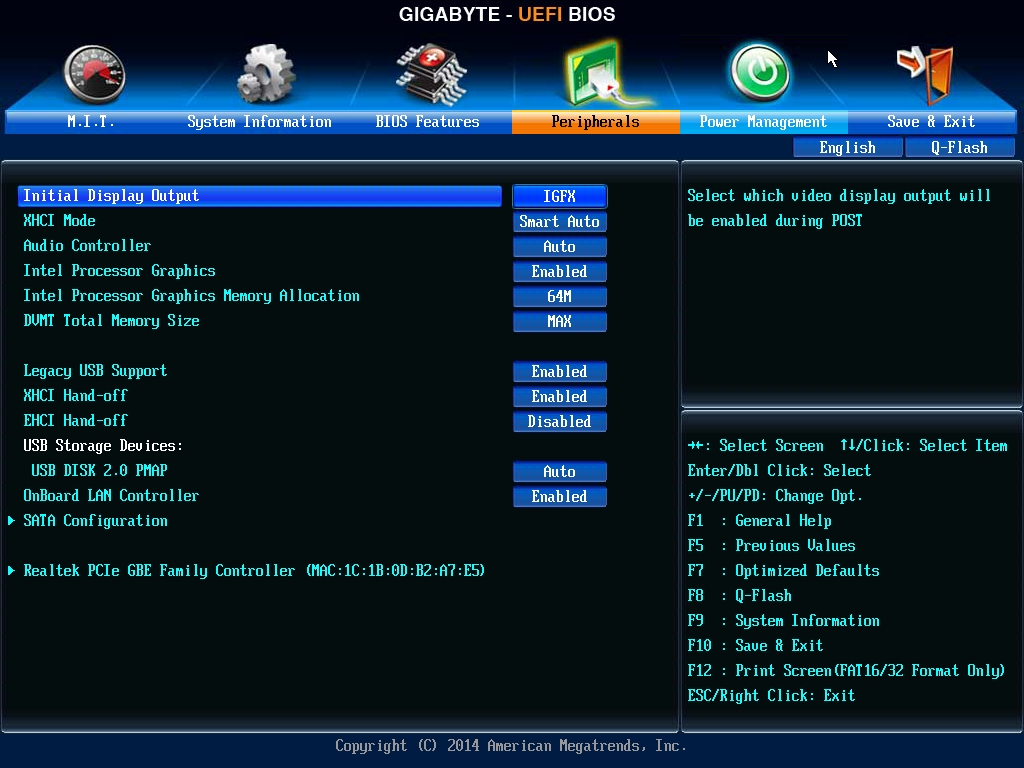Change the 64M graphics memory allocation
The image size is (1024, 768).
pos(560,296)
